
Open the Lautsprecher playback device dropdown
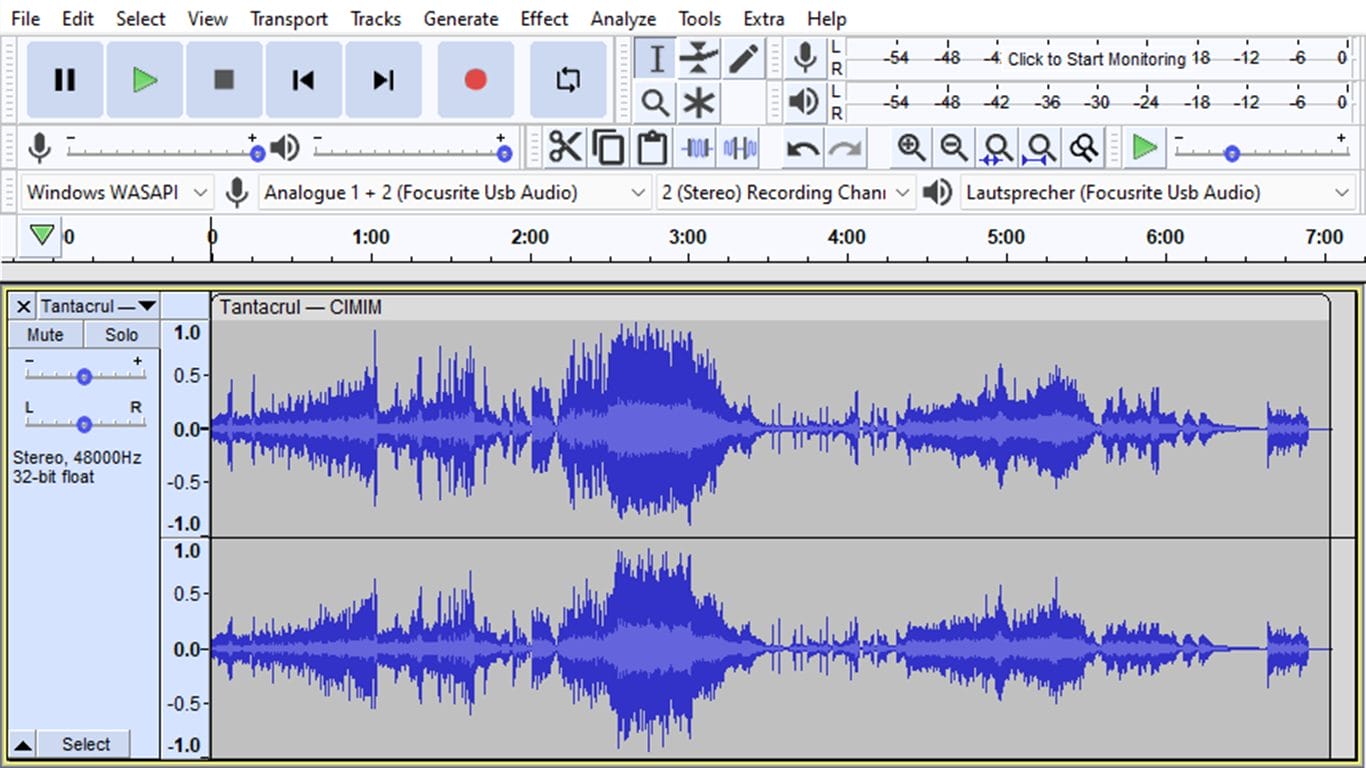pyautogui.click(x=1154, y=192)
